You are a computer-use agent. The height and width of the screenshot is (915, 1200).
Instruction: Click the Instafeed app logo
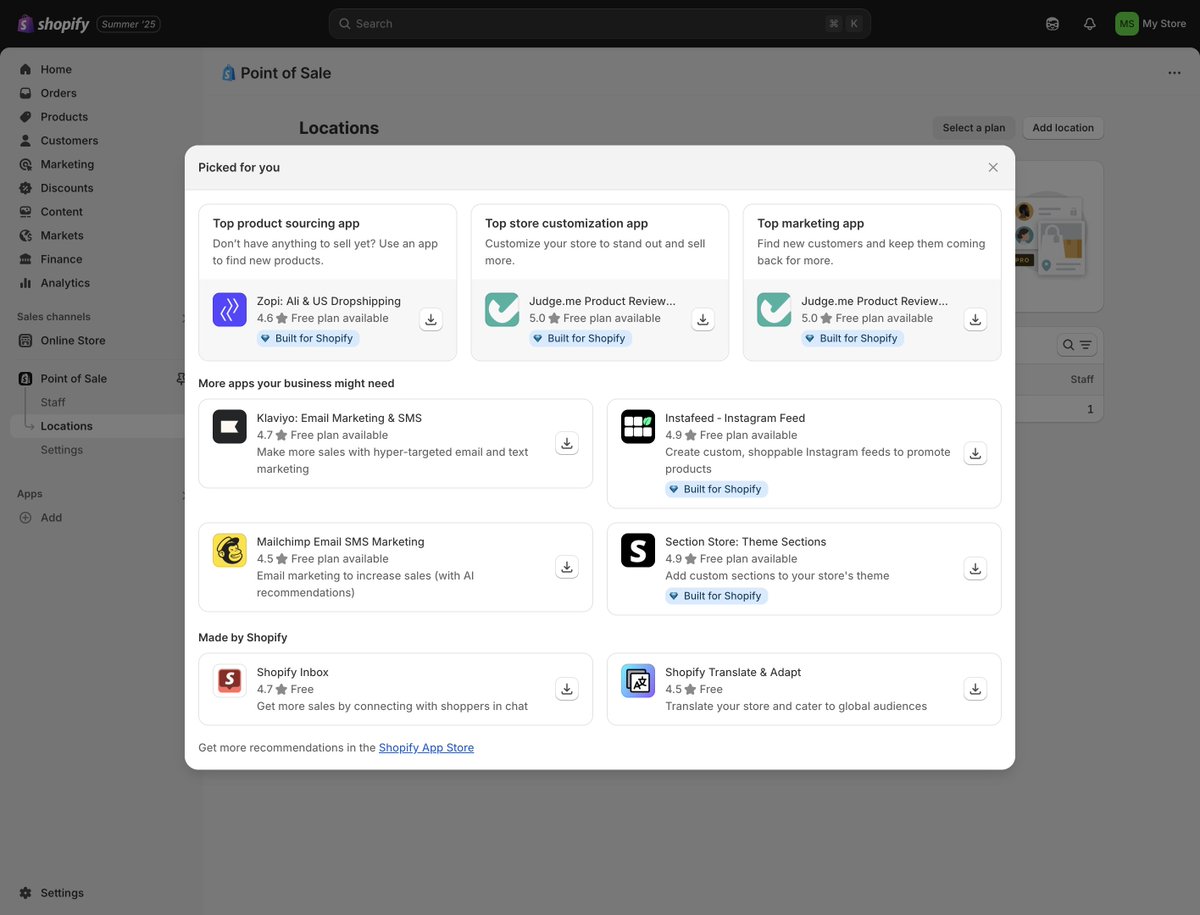point(638,427)
